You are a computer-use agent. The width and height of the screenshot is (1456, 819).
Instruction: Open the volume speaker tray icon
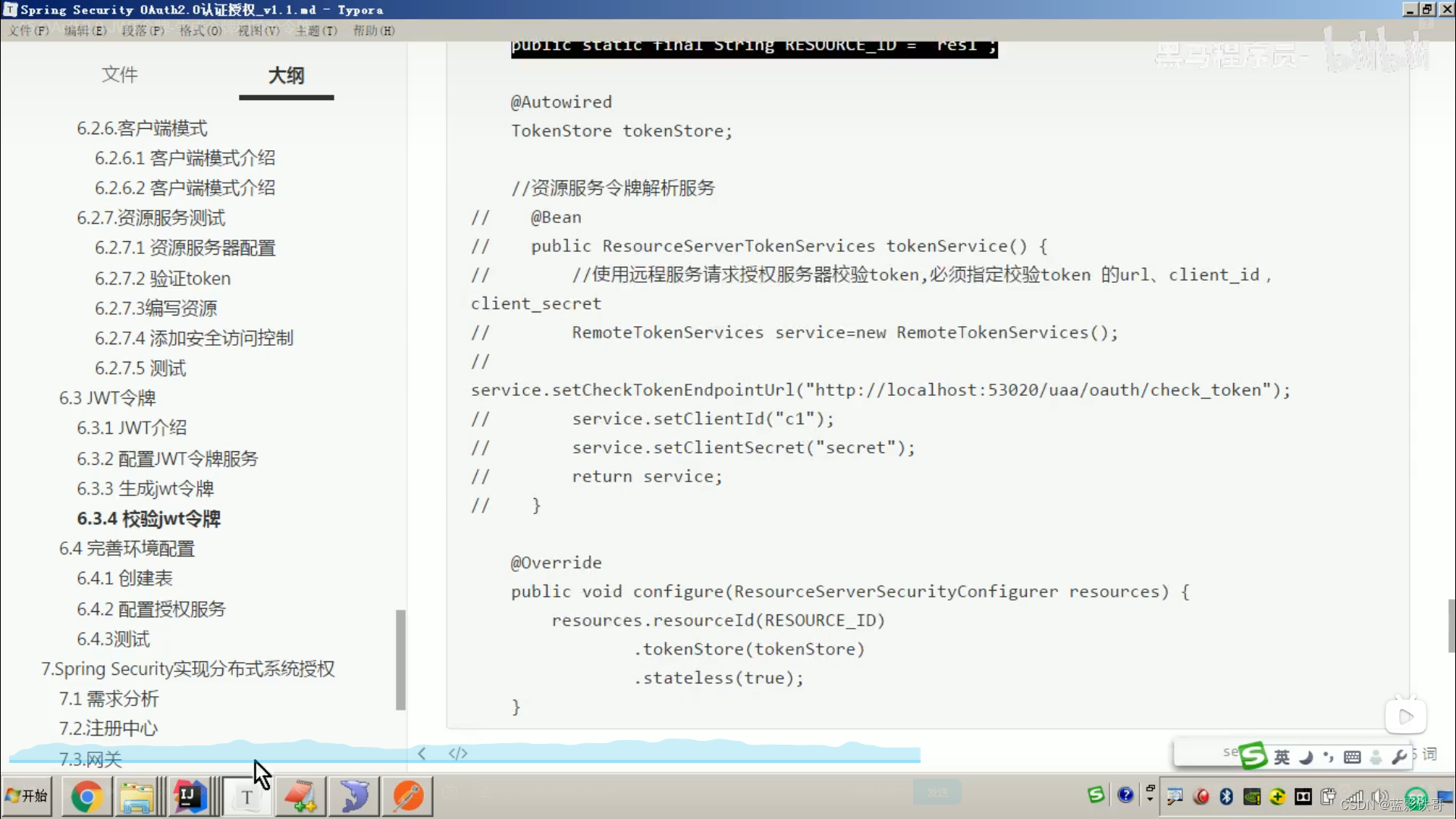click(x=1379, y=796)
